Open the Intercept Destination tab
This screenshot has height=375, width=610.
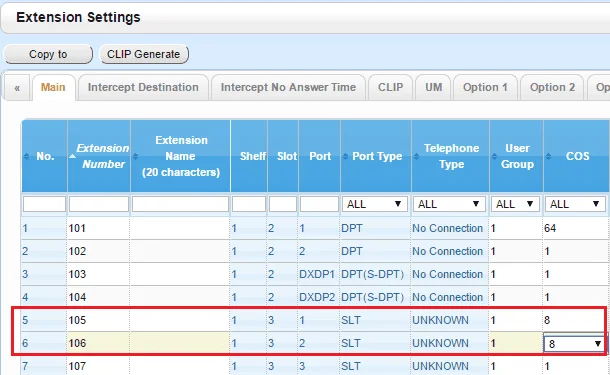[x=143, y=87]
